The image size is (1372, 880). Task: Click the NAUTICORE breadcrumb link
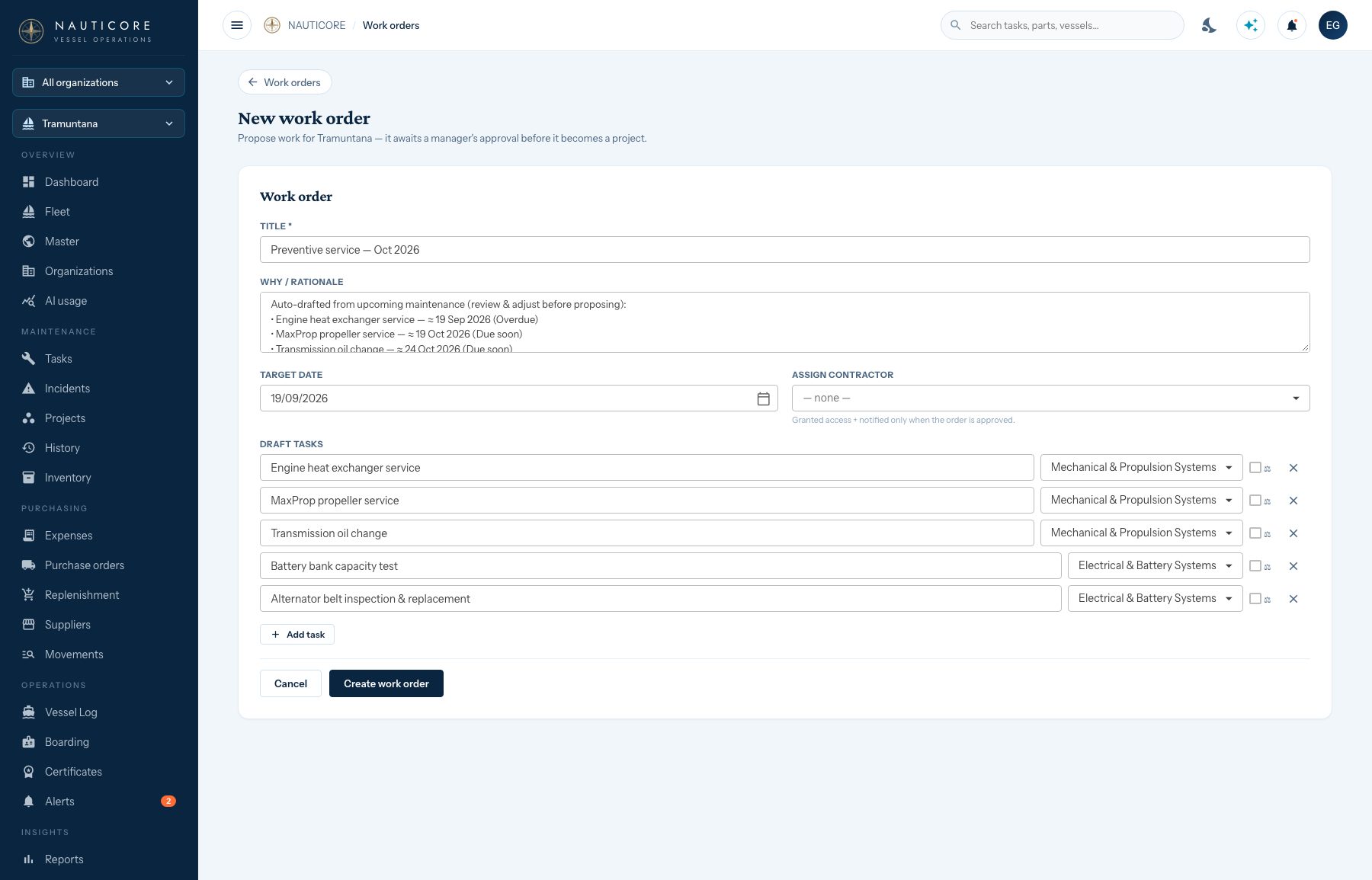[316, 25]
